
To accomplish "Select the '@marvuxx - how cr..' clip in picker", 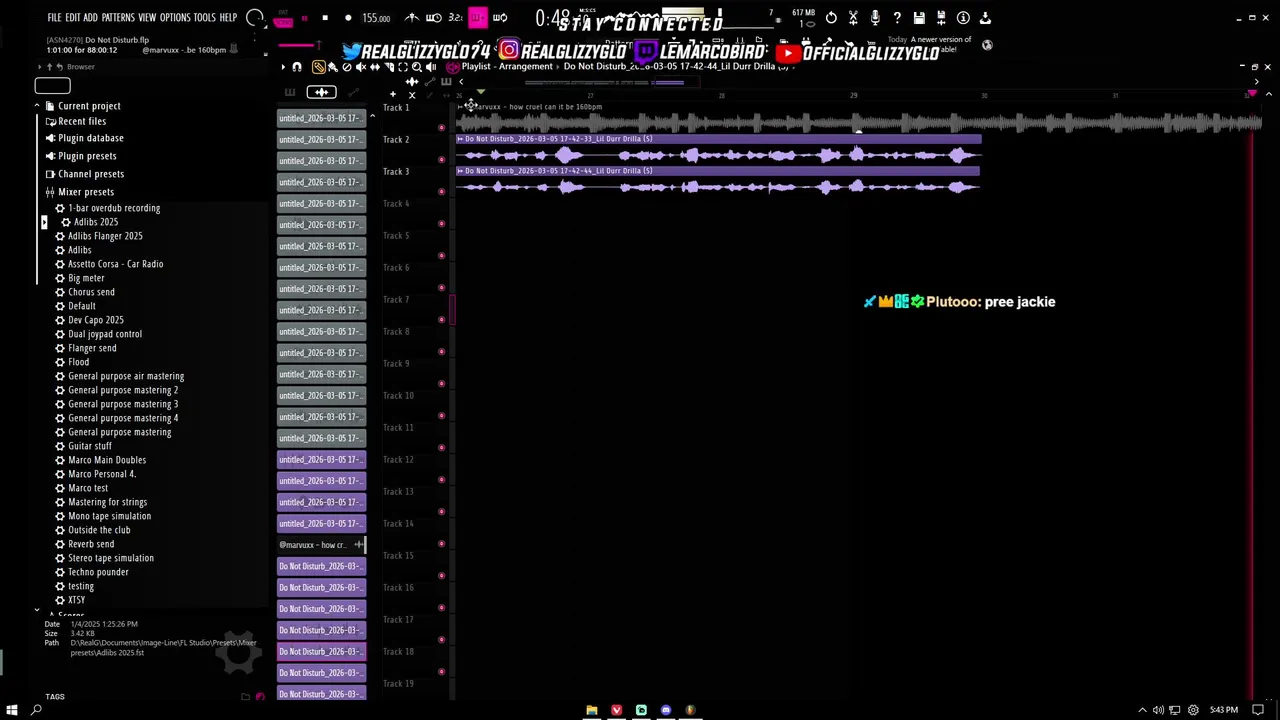I will click(321, 545).
